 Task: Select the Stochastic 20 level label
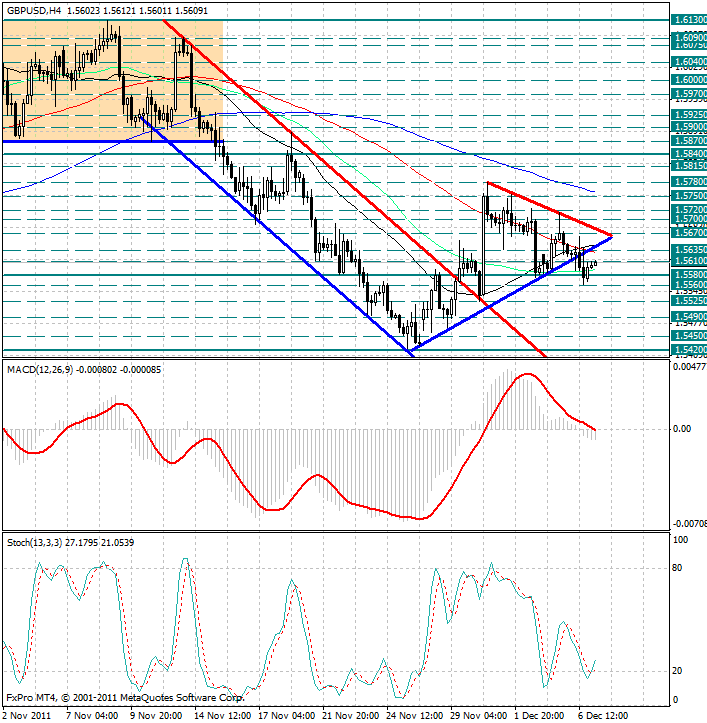[677, 671]
